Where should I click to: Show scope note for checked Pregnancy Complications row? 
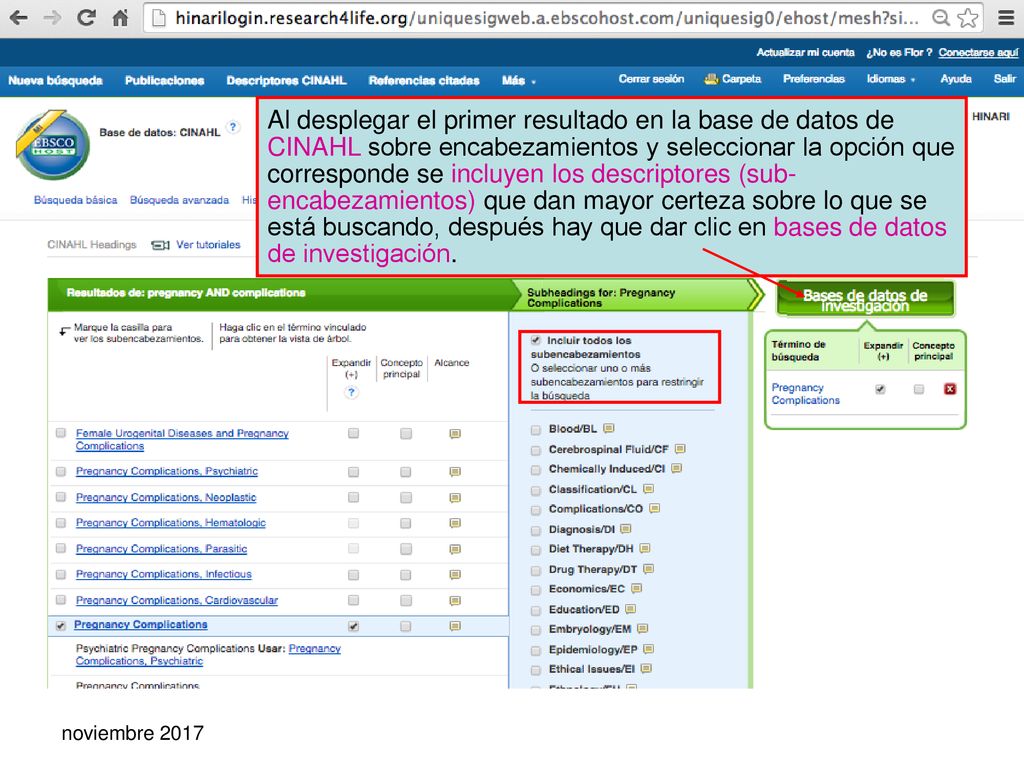click(x=455, y=626)
